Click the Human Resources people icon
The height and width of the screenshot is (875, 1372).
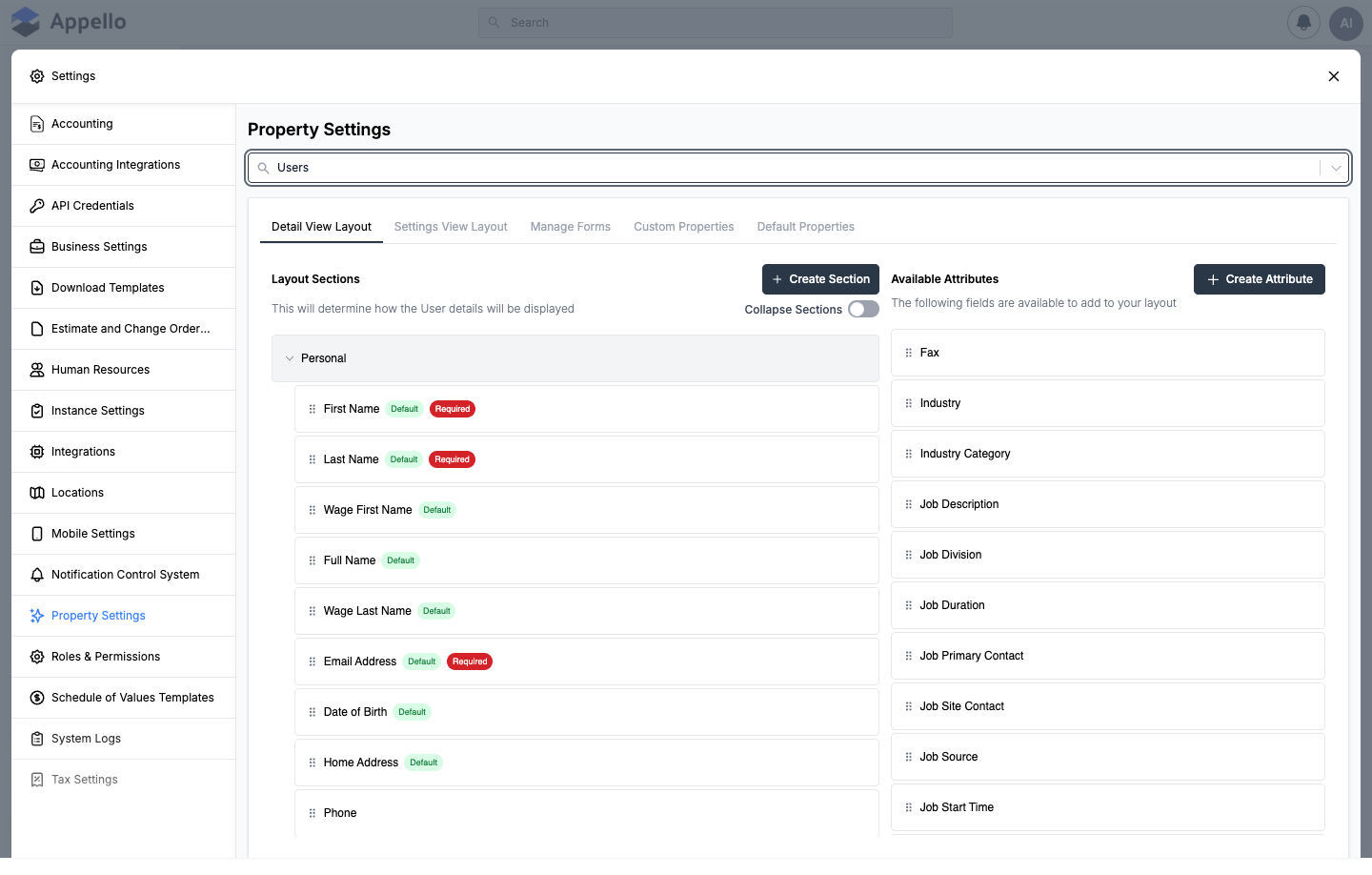click(37, 370)
